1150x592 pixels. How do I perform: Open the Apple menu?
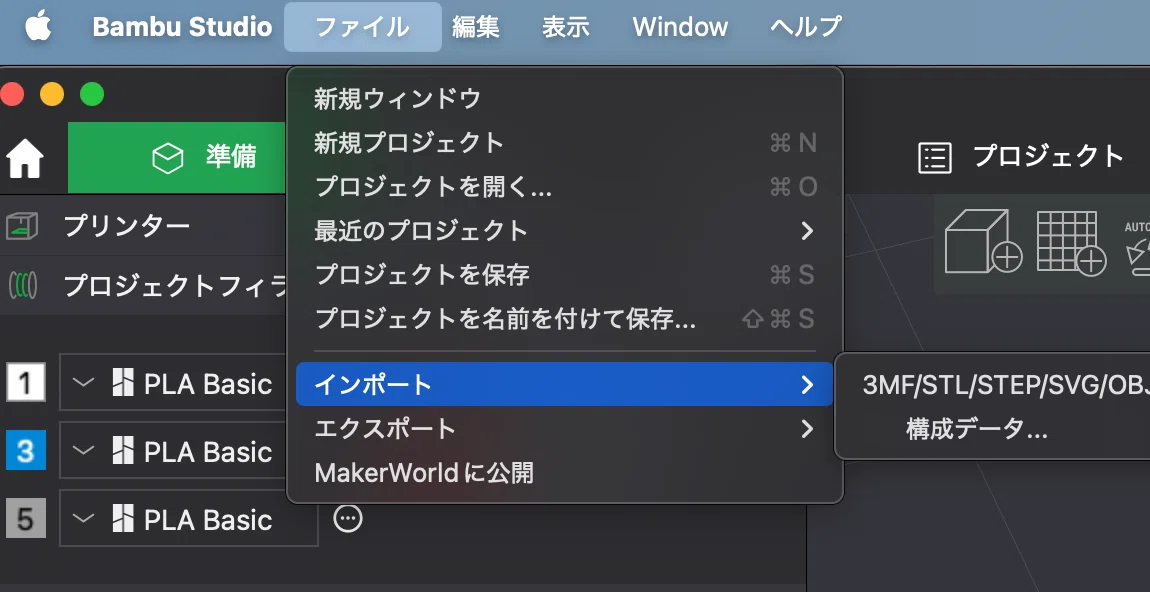point(38,27)
